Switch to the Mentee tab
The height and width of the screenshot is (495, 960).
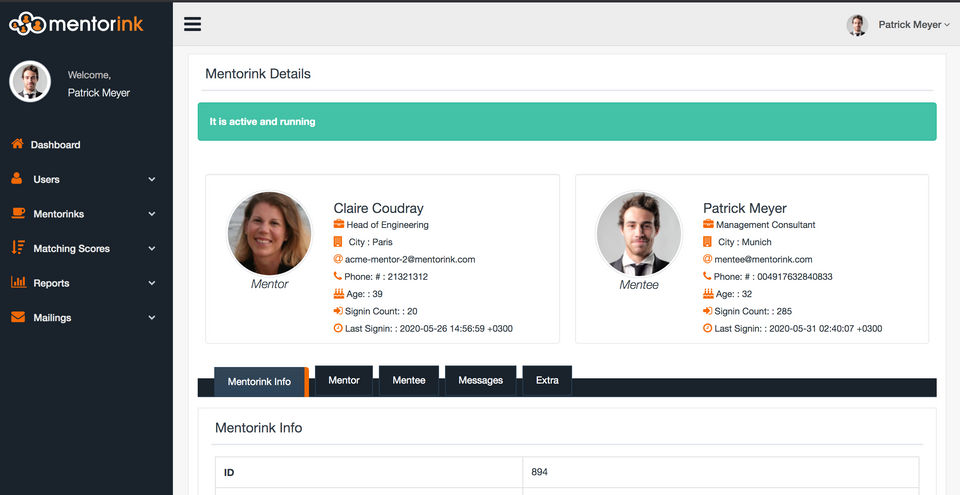coord(409,380)
